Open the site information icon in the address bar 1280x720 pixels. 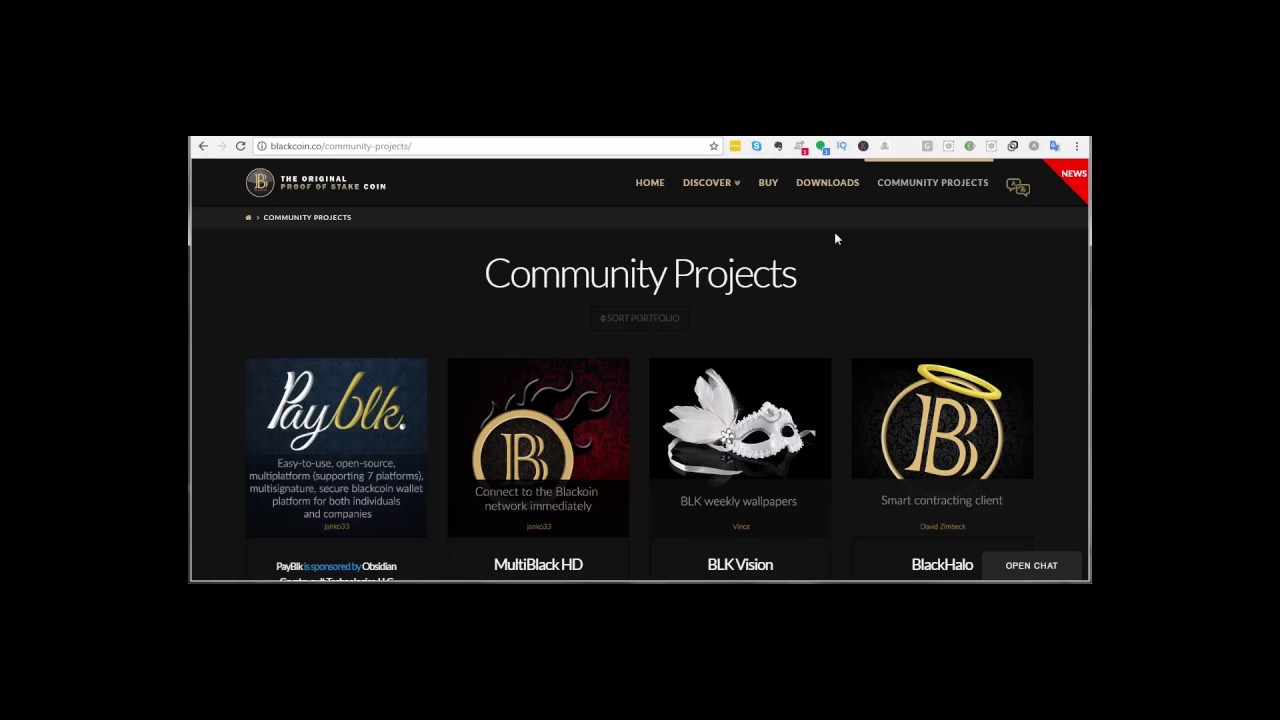pyautogui.click(x=262, y=146)
